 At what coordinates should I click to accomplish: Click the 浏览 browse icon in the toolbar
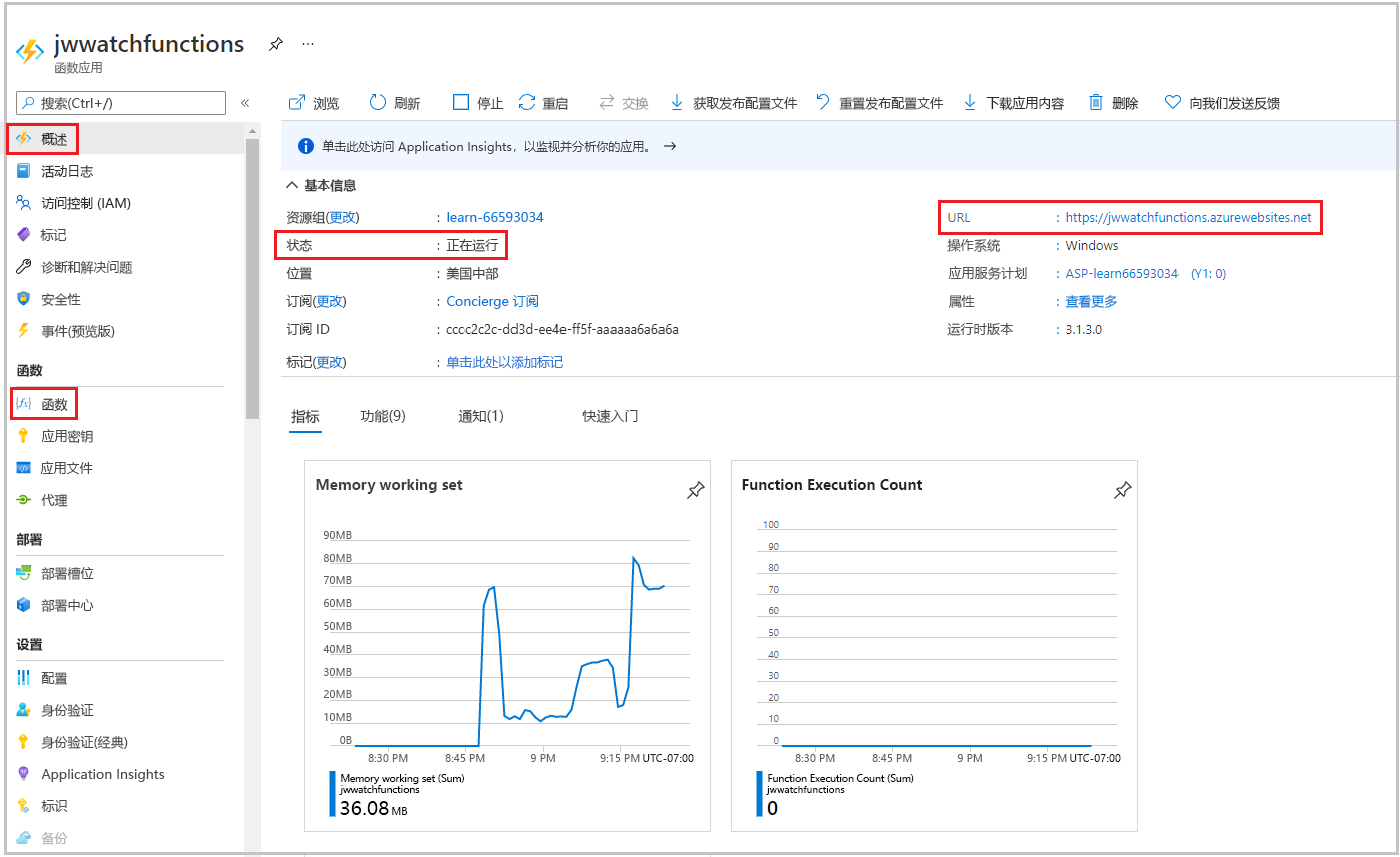[296, 102]
